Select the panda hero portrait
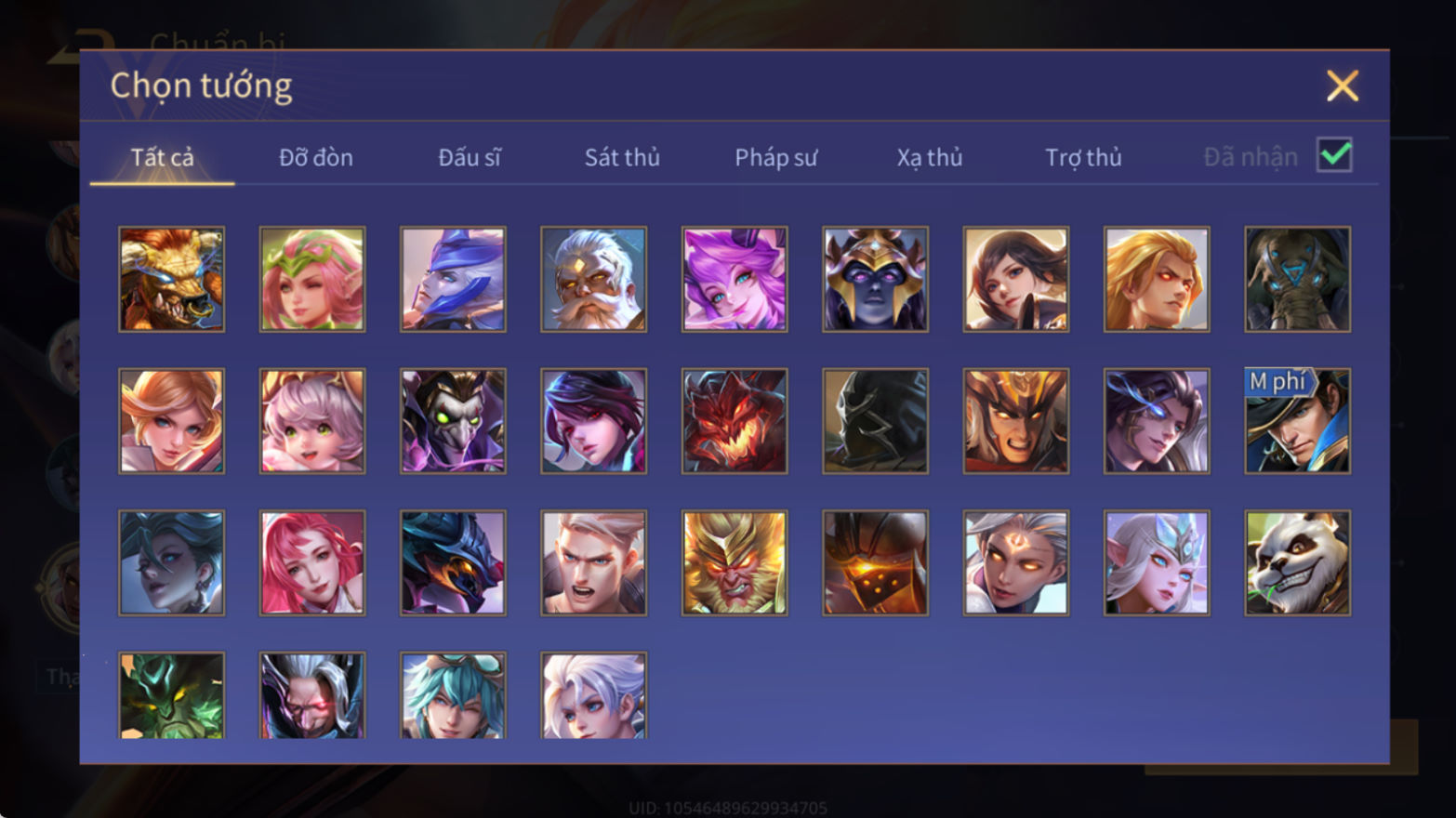 pyautogui.click(x=1297, y=562)
